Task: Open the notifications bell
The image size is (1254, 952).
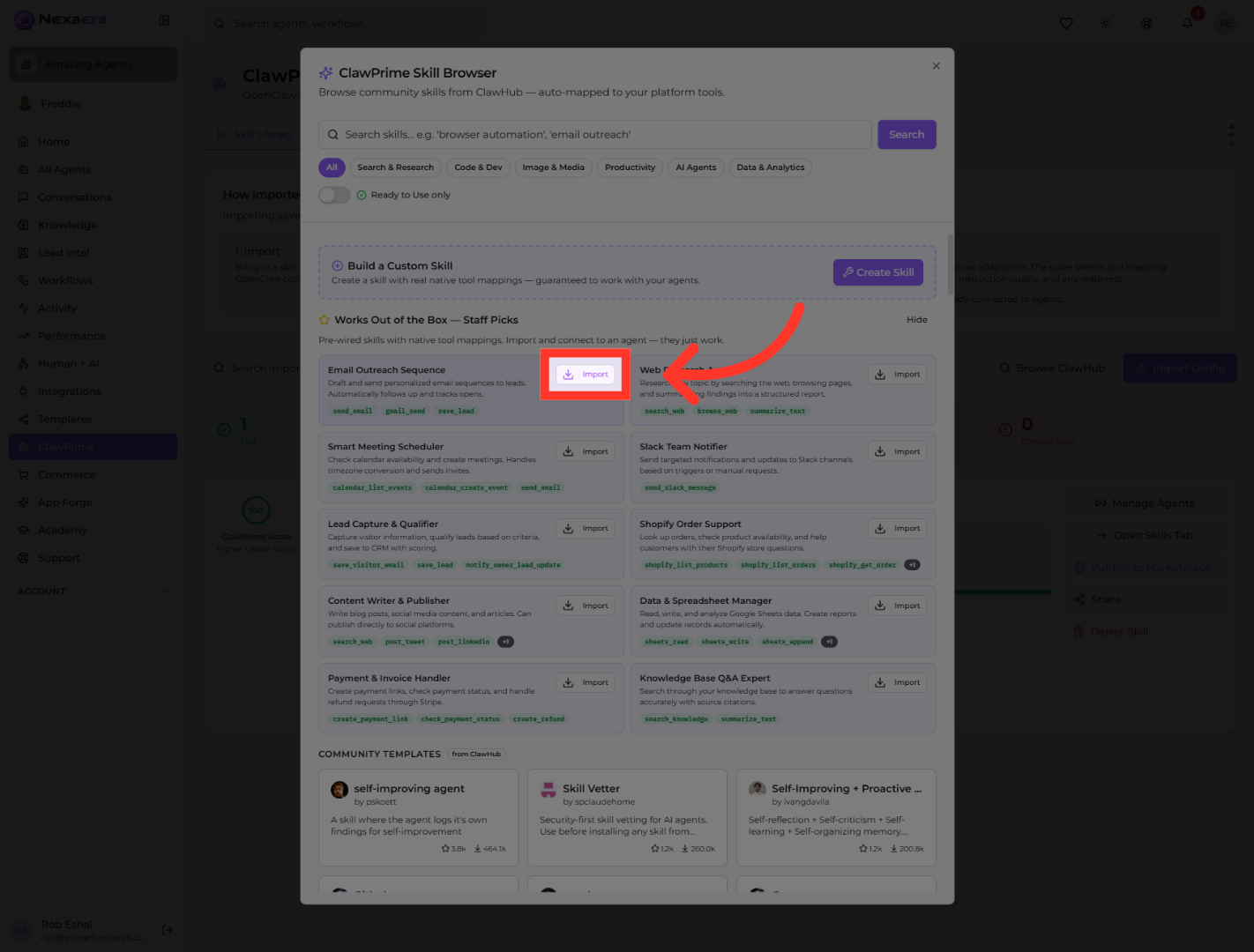Action: [1188, 23]
